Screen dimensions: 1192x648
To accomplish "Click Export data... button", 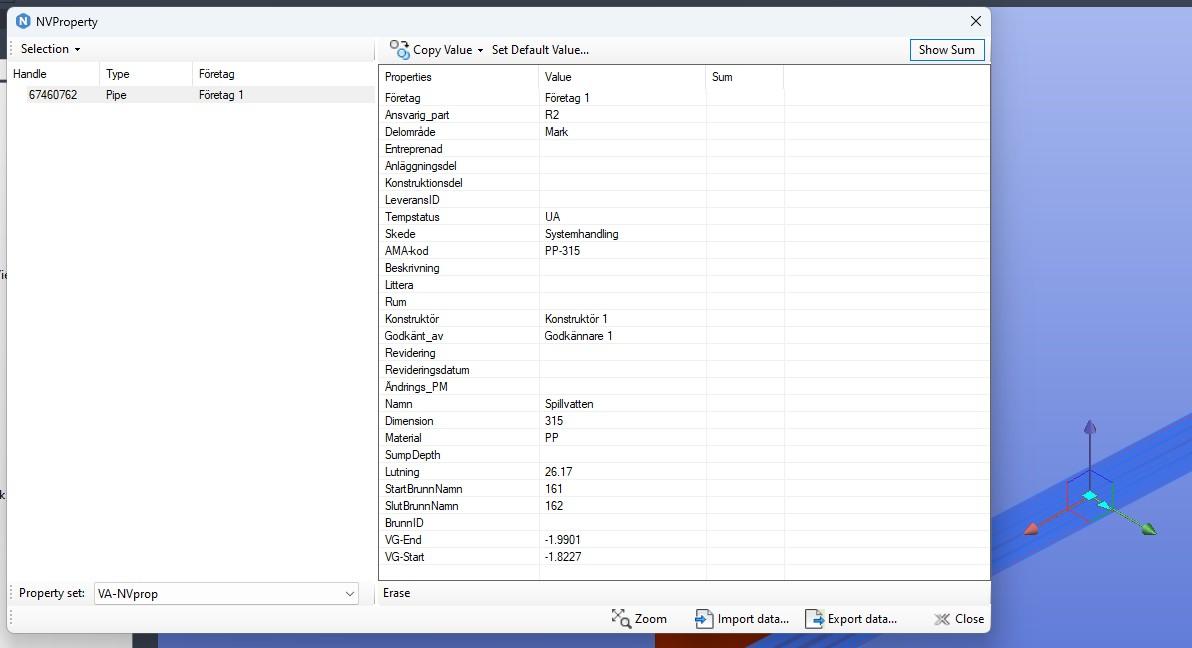I will click(x=851, y=619).
